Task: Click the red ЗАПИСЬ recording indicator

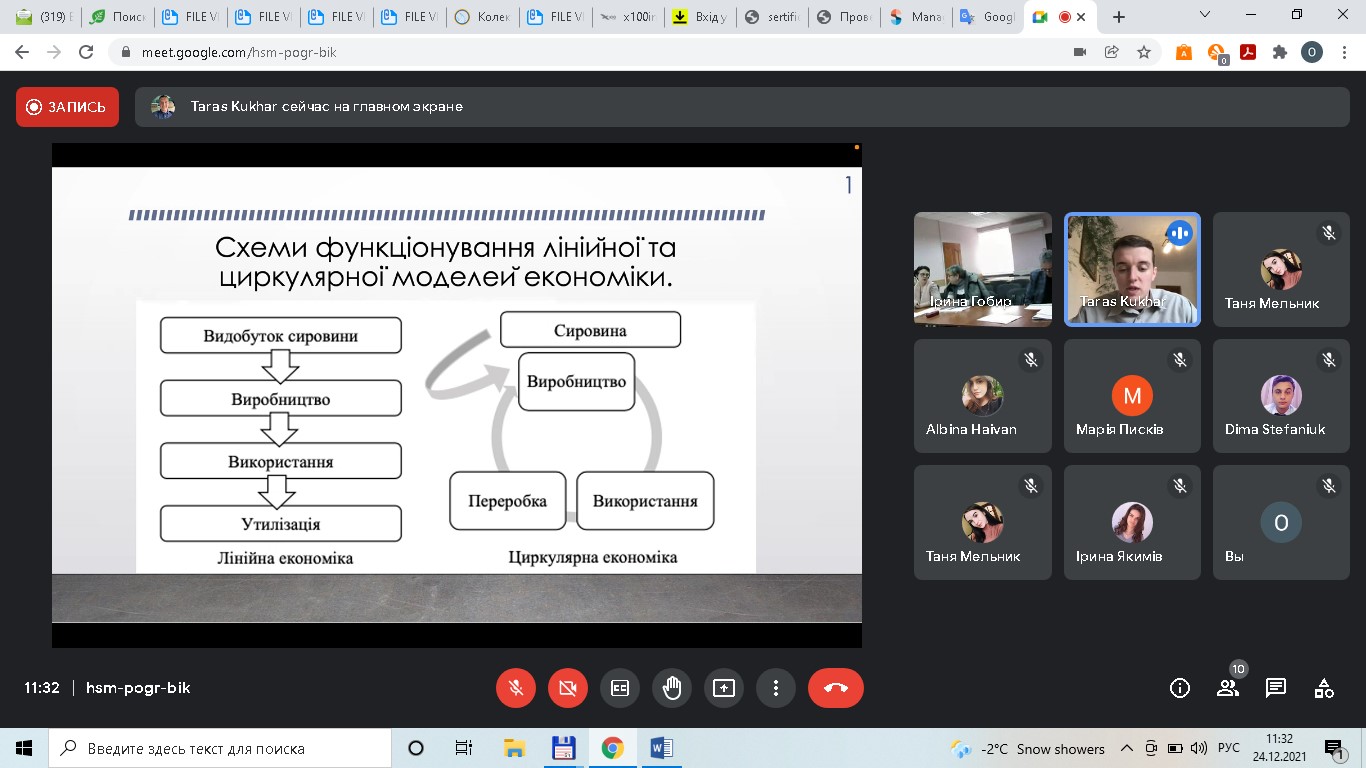Action: [67, 107]
